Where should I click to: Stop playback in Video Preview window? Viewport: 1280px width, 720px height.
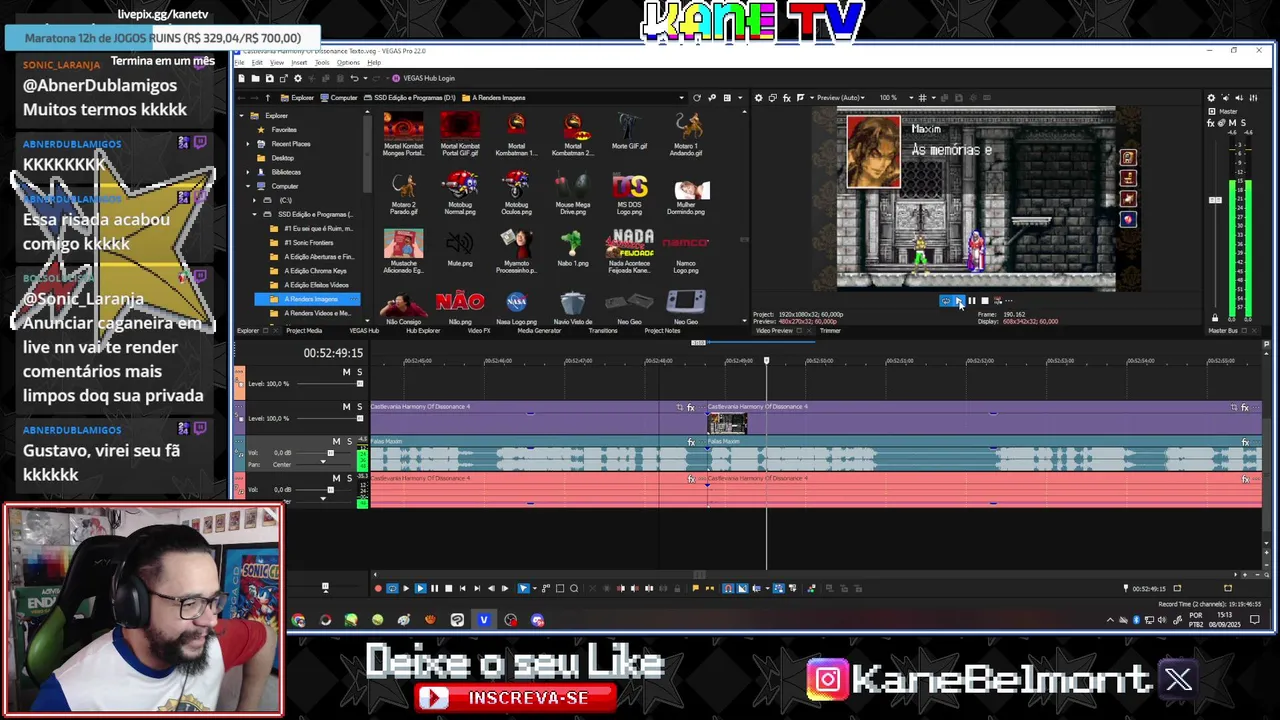coord(985,300)
